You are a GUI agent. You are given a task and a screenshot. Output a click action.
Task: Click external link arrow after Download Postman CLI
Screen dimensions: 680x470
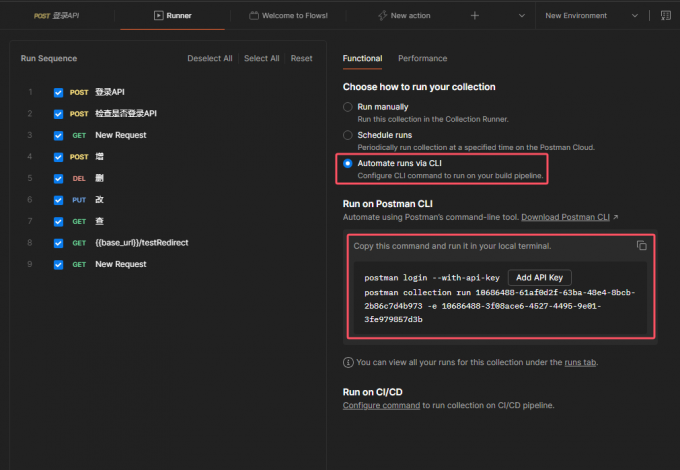click(616, 217)
